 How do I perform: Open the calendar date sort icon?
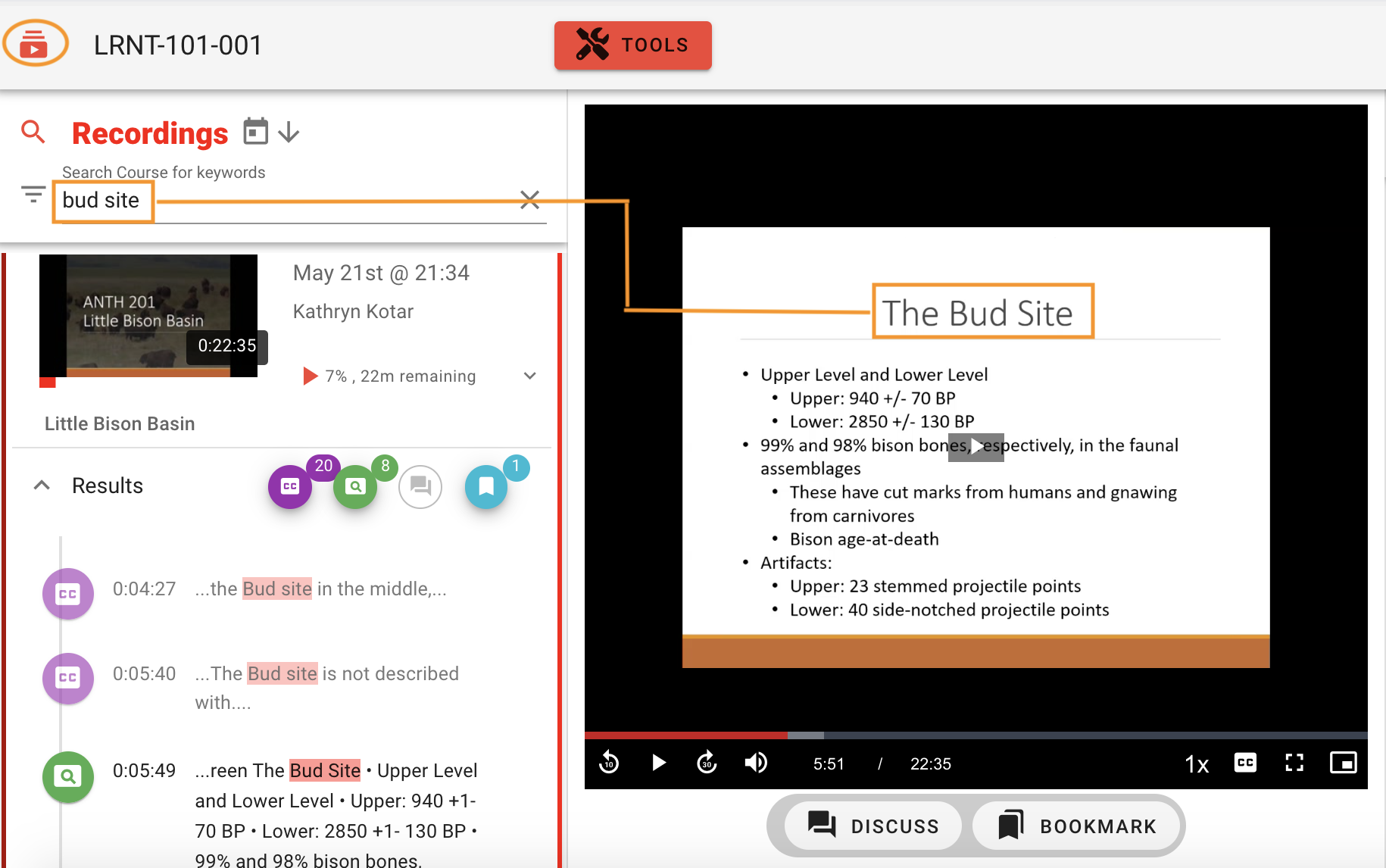tap(255, 132)
